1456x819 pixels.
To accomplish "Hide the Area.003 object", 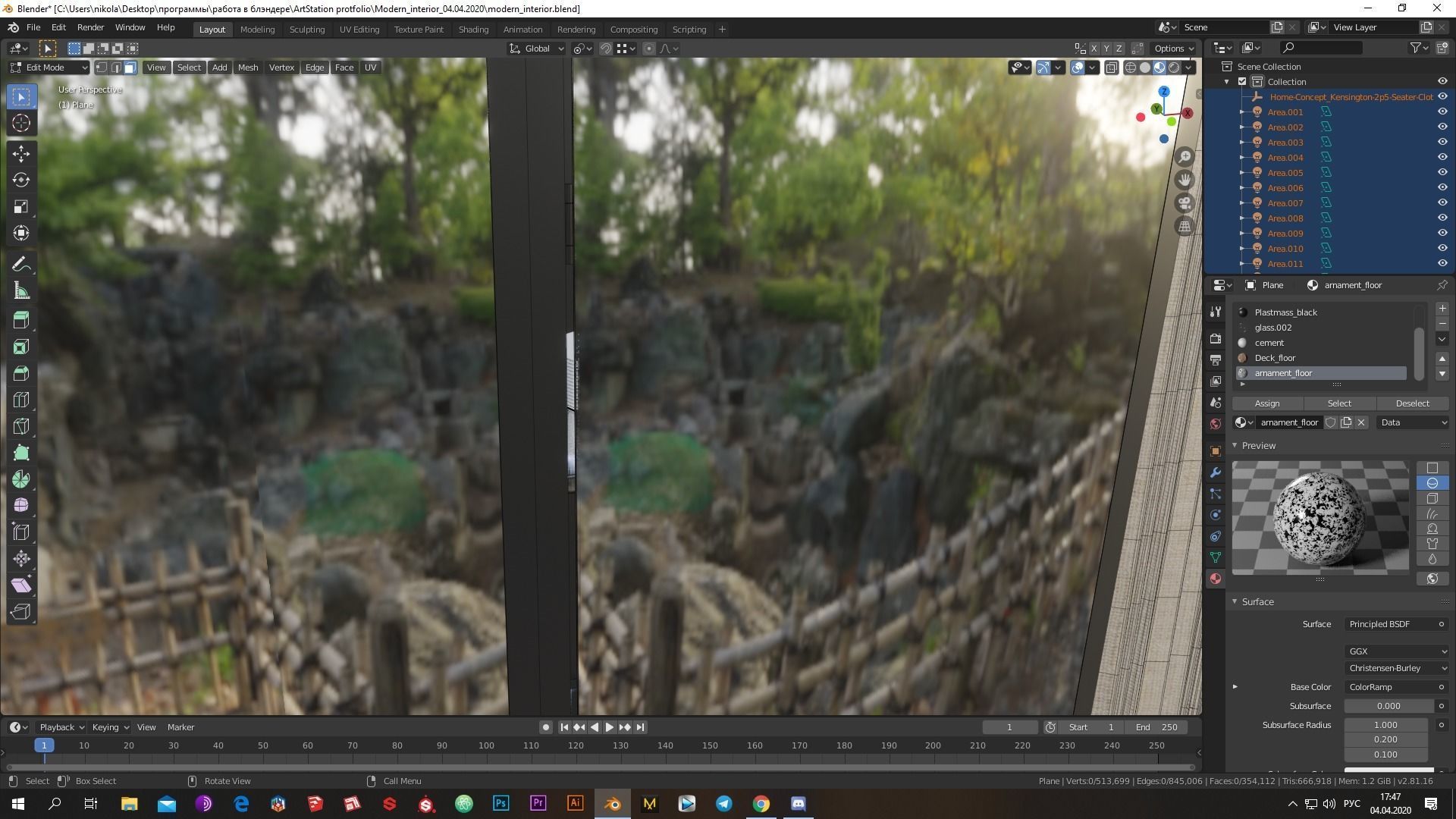I will (1442, 142).
